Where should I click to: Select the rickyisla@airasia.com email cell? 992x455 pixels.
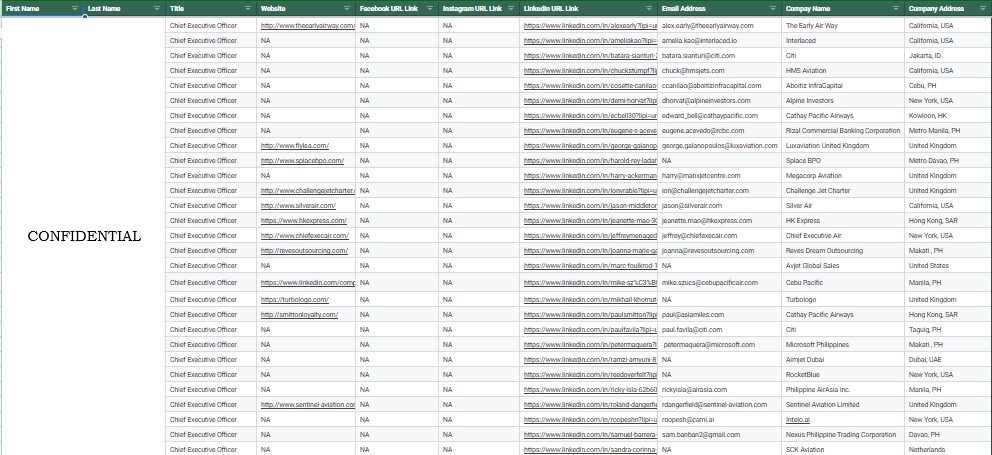click(x=719, y=390)
